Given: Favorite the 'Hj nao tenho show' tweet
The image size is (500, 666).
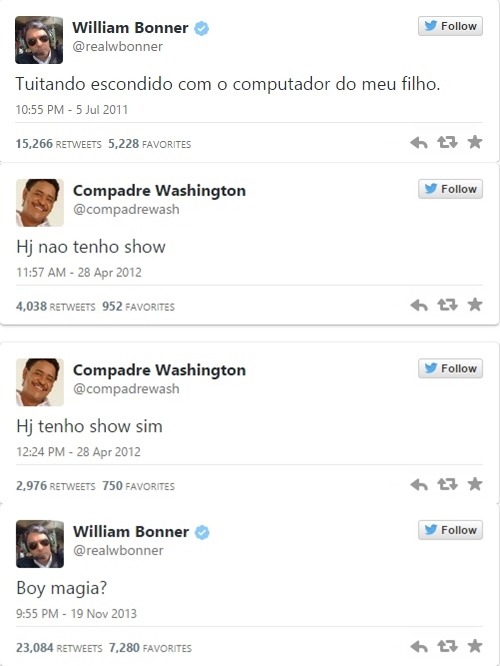Looking at the screenshot, I should click(475, 305).
